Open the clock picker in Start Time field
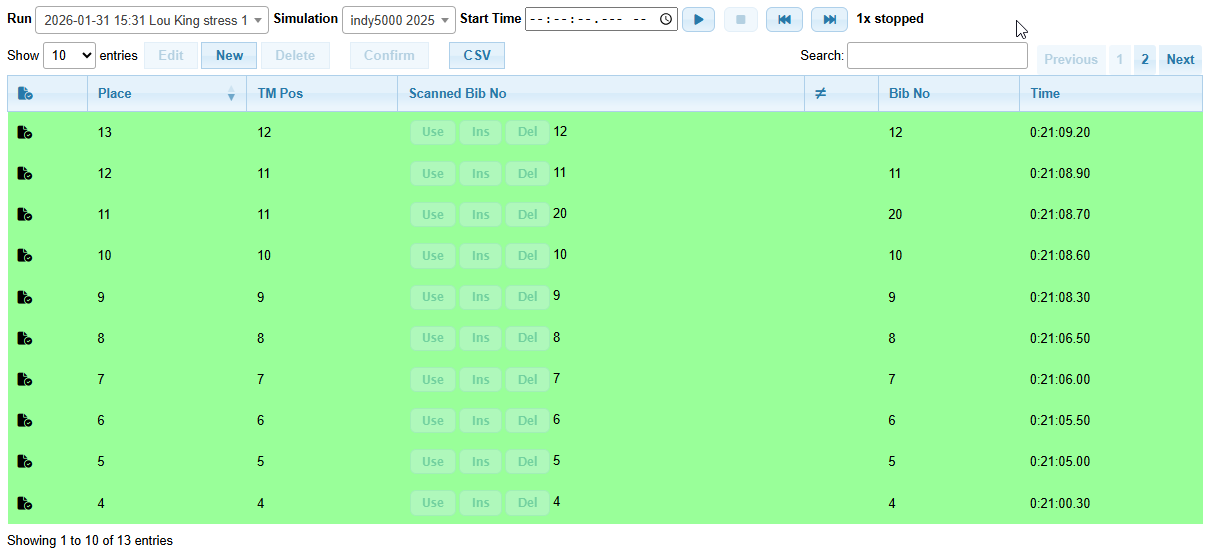This screenshot has height=555, width=1208. tap(666, 19)
